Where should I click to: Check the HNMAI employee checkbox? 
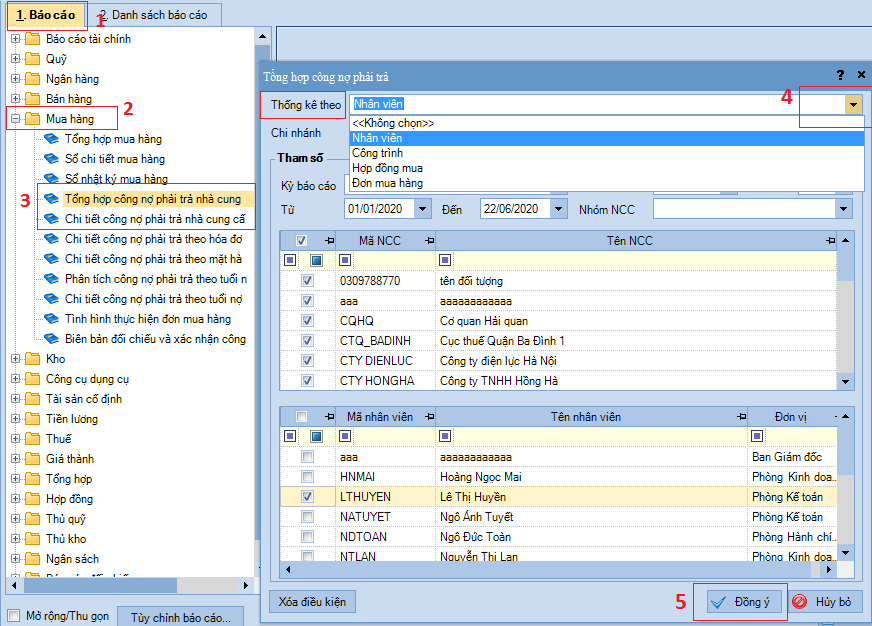(307, 476)
